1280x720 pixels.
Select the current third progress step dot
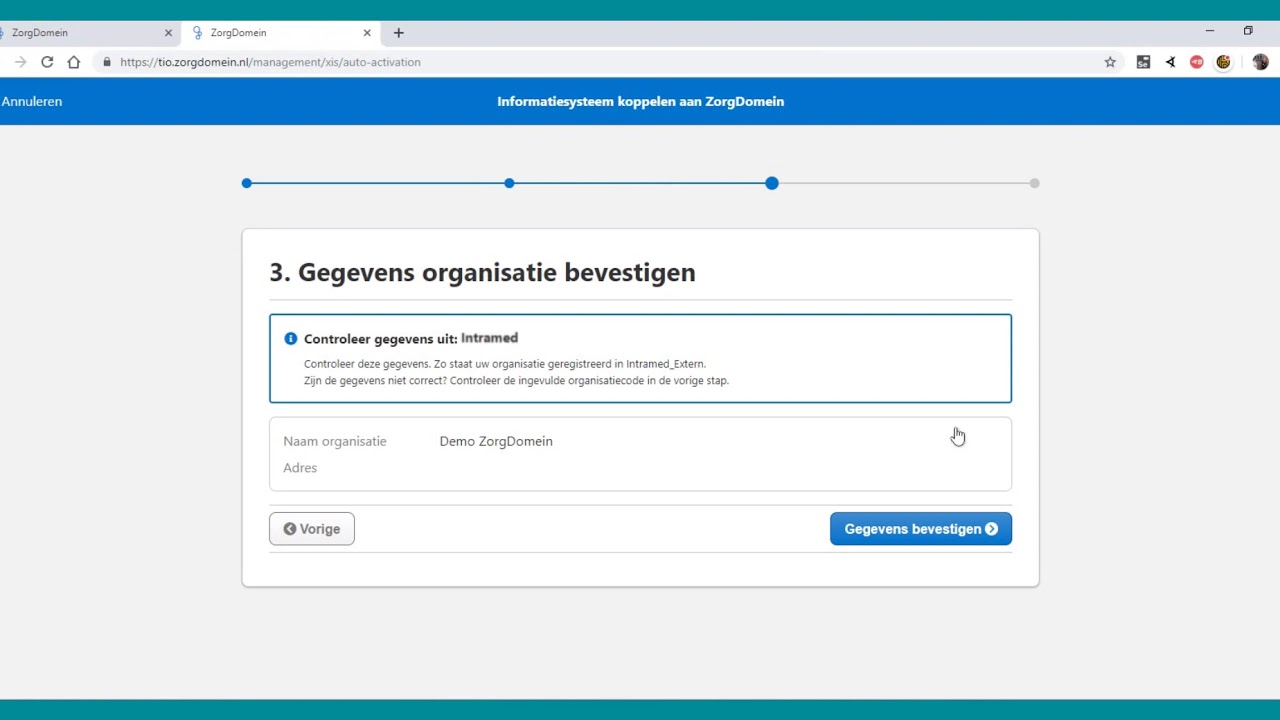pyautogui.click(x=772, y=183)
